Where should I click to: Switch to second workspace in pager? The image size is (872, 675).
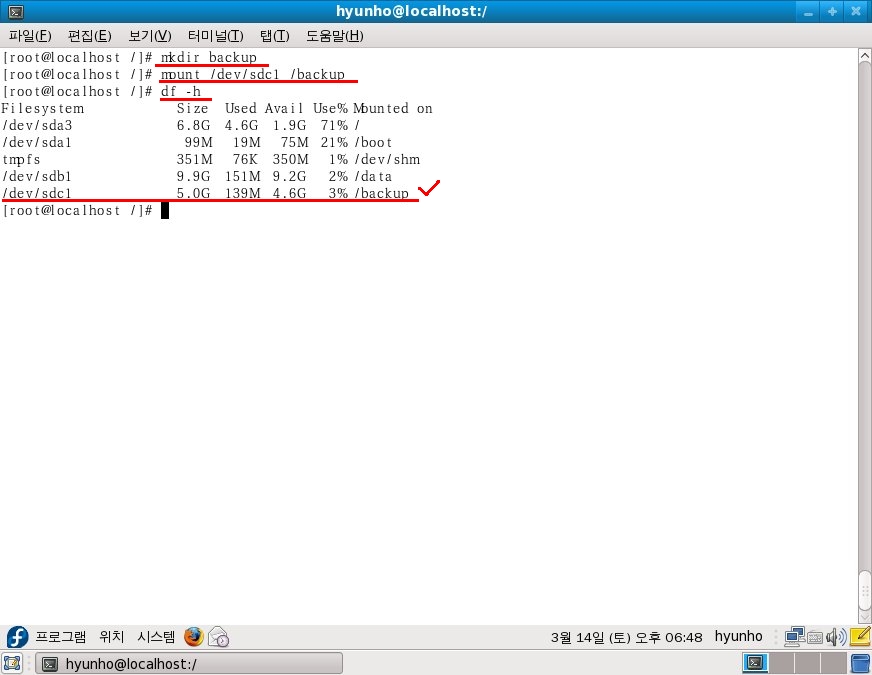781,663
